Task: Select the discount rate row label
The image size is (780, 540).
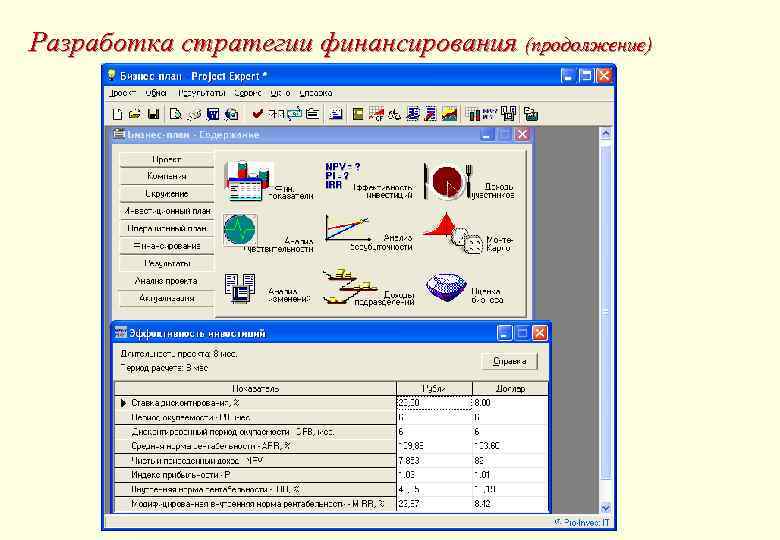Action: (185, 403)
